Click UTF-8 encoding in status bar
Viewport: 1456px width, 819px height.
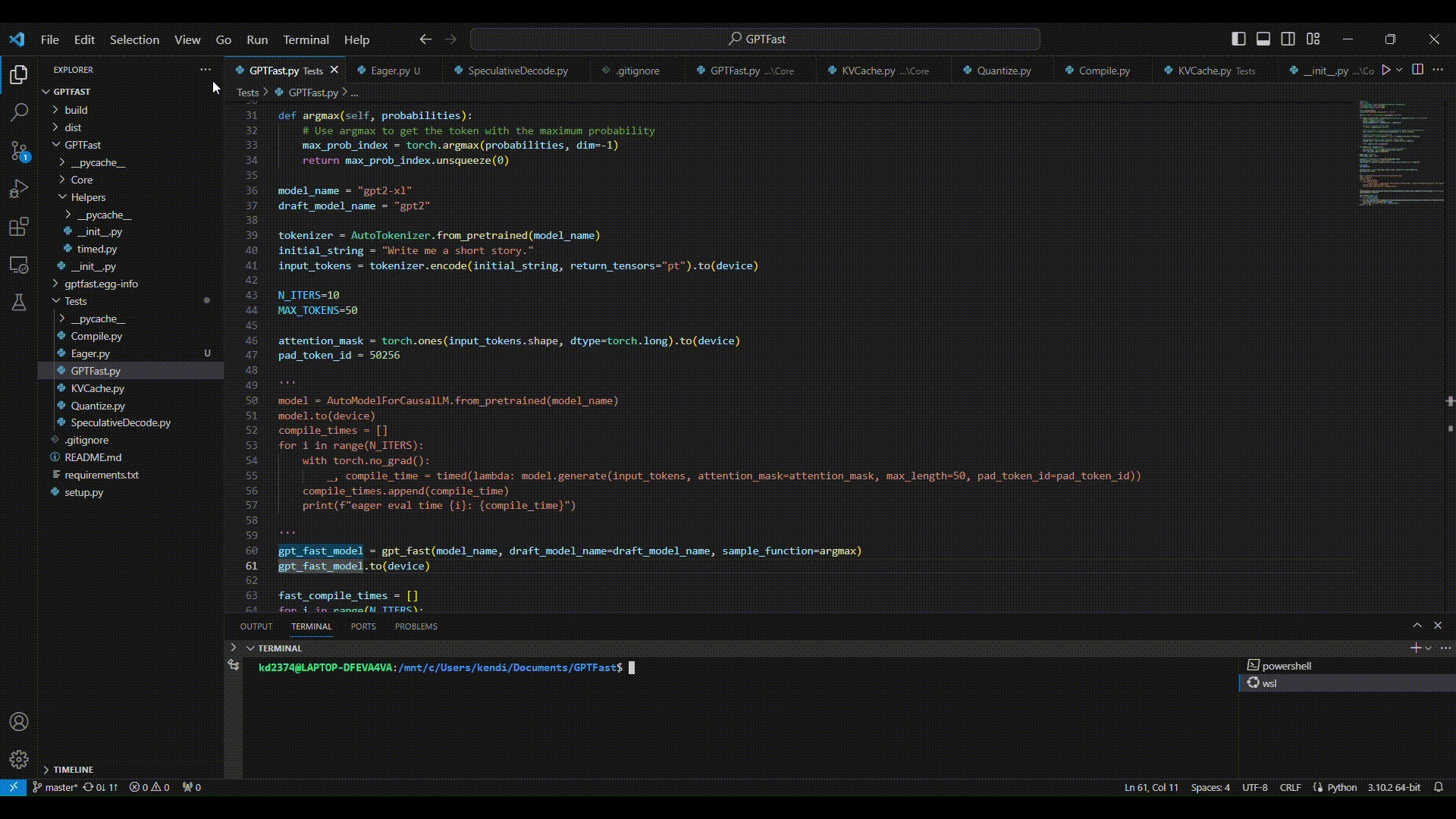(x=1255, y=787)
